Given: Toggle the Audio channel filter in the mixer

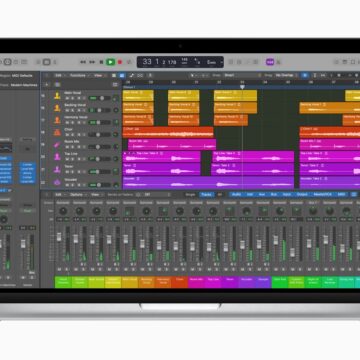Looking at the screenshot, I should [236, 194].
